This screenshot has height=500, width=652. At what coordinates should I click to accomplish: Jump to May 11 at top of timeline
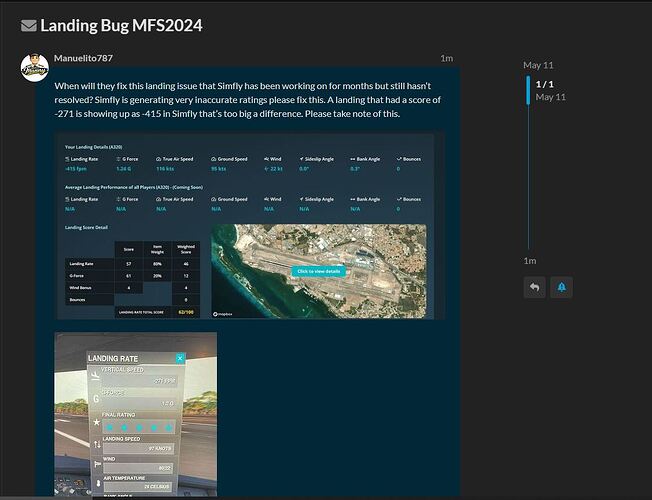click(x=538, y=65)
